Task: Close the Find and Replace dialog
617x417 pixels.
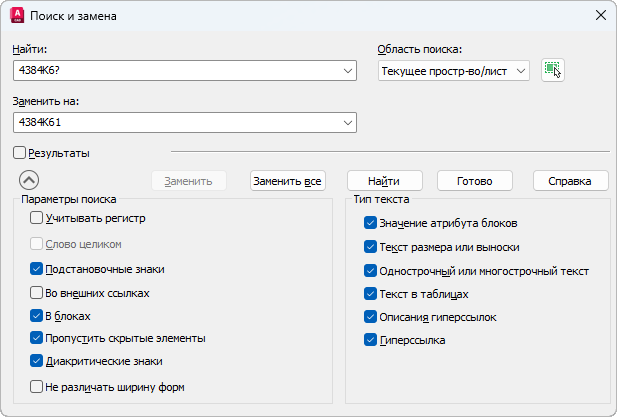Action: coord(599,16)
